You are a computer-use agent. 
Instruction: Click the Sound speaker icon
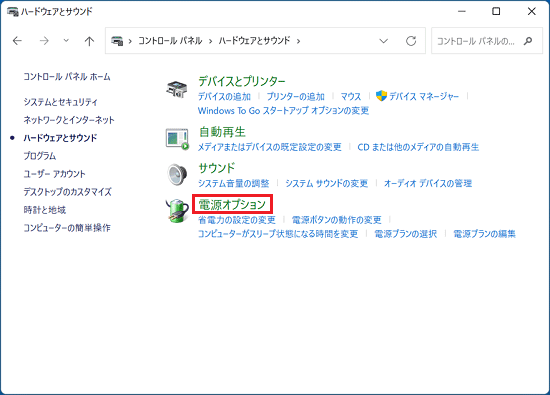tap(177, 174)
